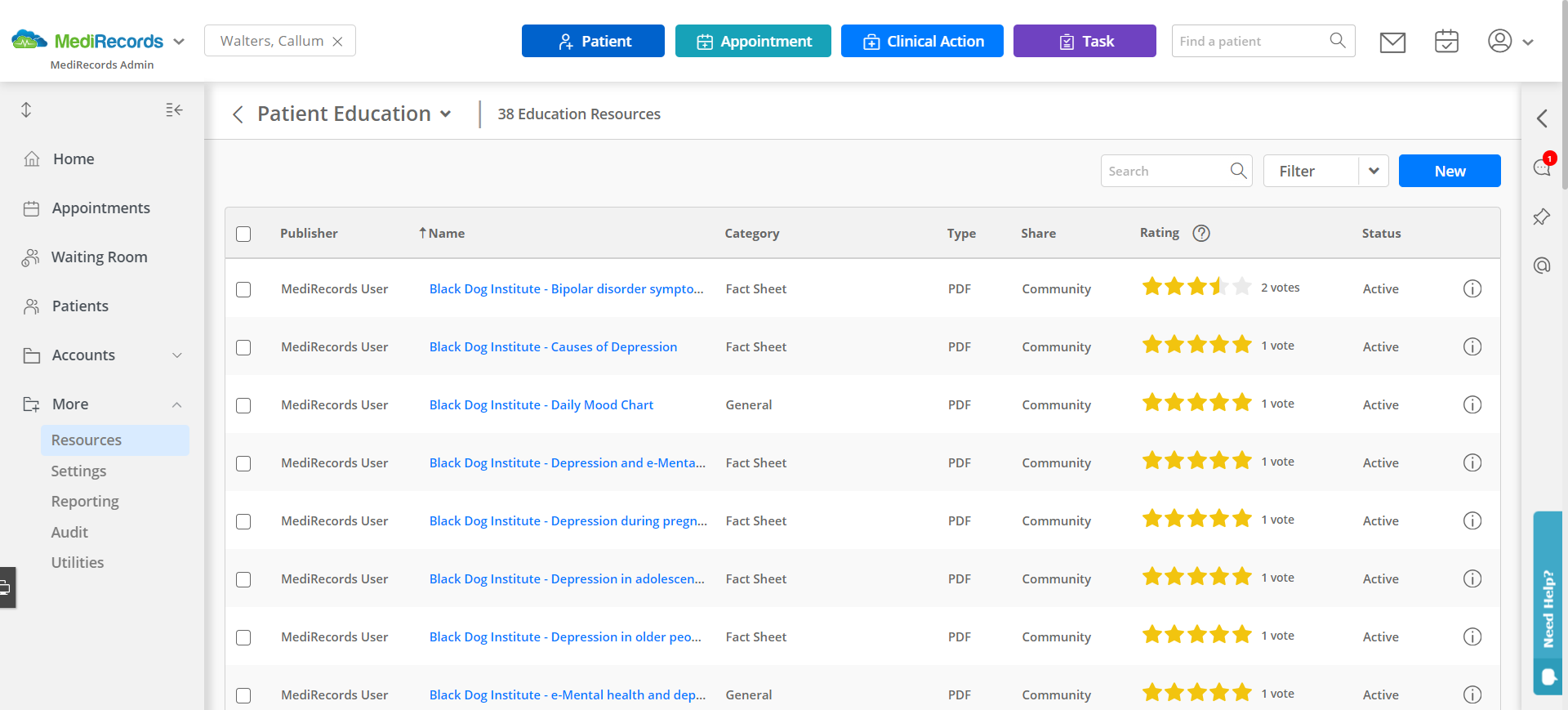
Task: Collapse the More sidebar section
Action: (x=176, y=404)
